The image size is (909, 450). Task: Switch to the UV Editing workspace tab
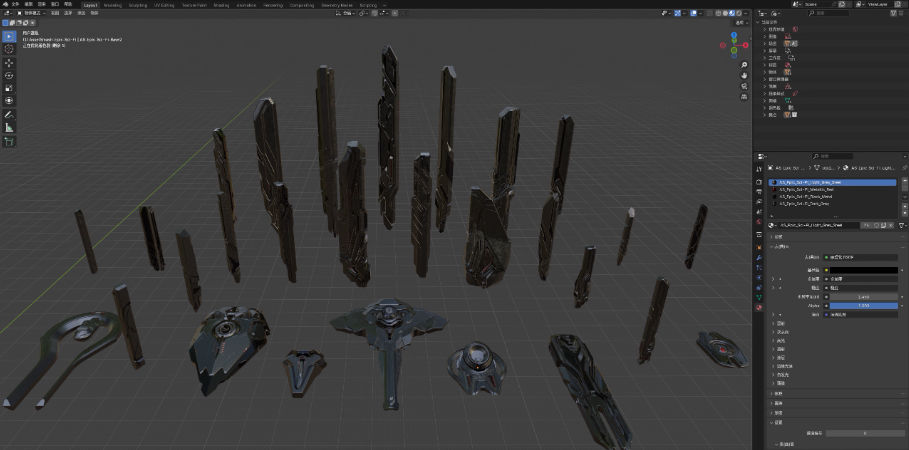(x=164, y=5)
